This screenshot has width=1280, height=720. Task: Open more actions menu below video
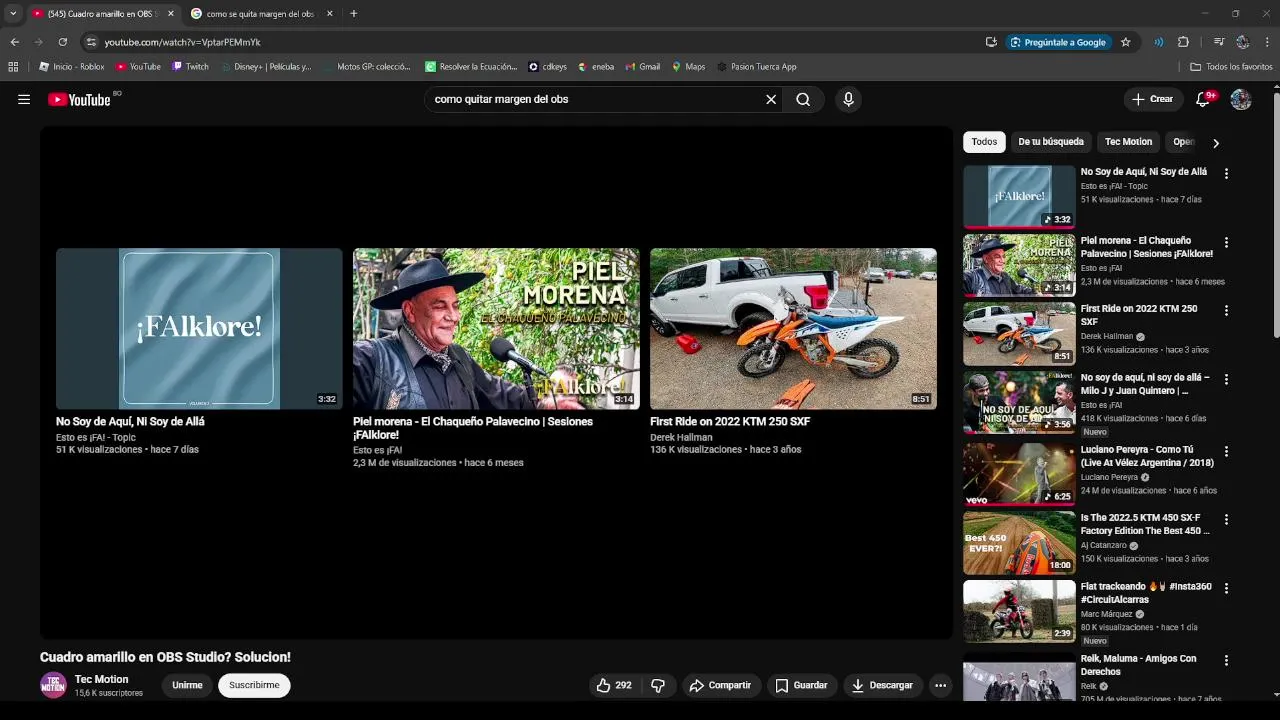(940, 685)
